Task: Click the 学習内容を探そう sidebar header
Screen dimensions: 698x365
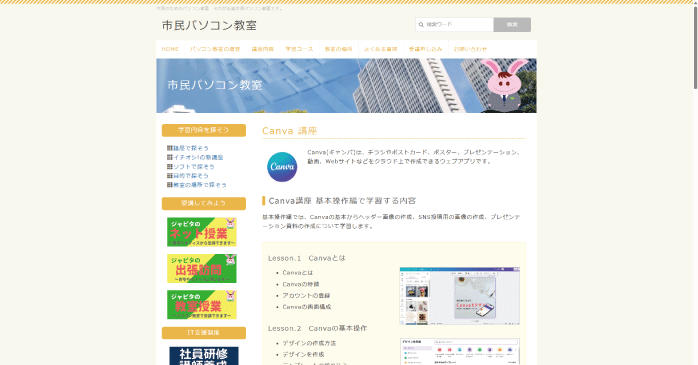Action: 203,130
